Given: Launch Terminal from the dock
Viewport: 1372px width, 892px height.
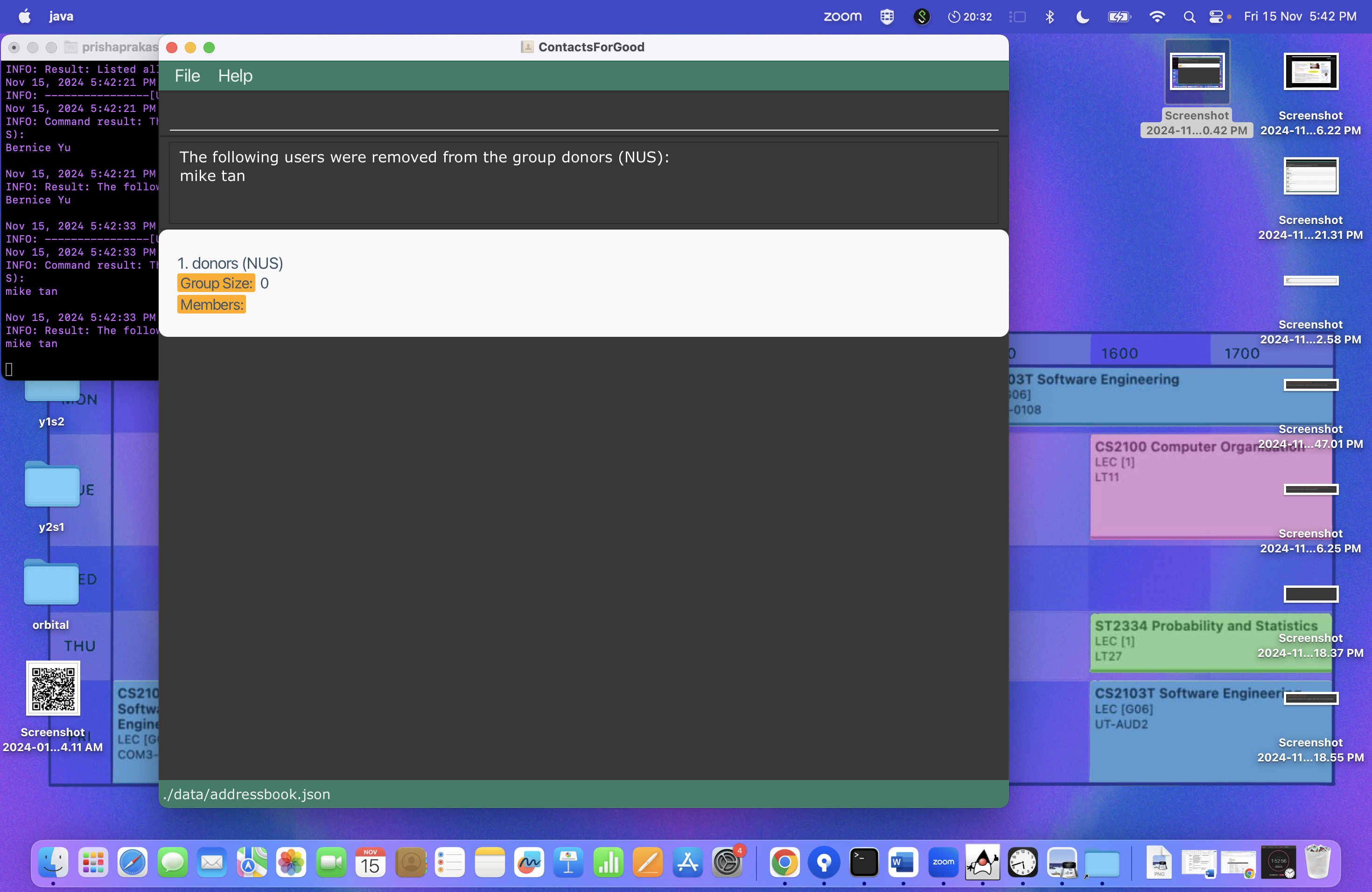Looking at the screenshot, I should (863, 863).
